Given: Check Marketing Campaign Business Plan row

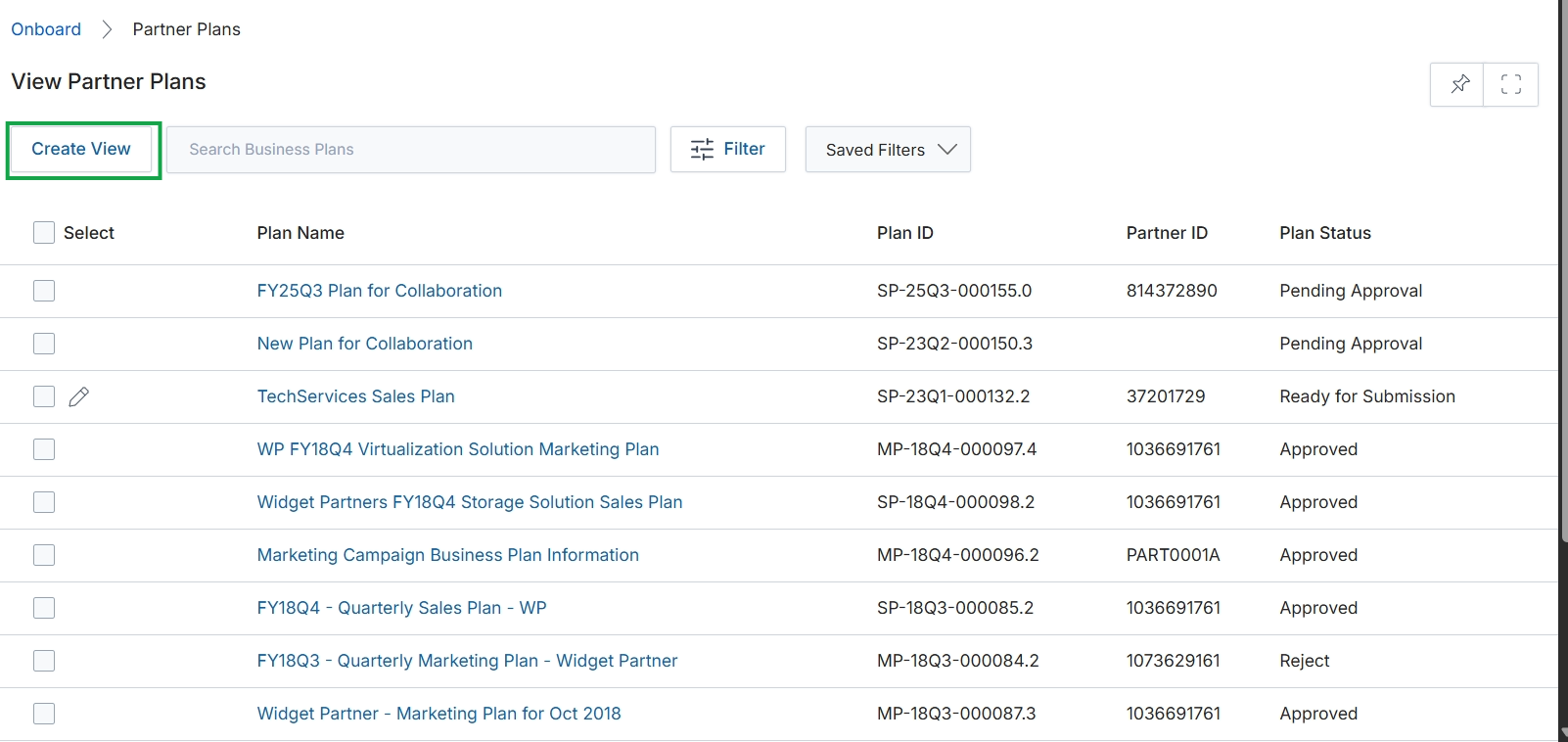Looking at the screenshot, I should (x=44, y=555).
